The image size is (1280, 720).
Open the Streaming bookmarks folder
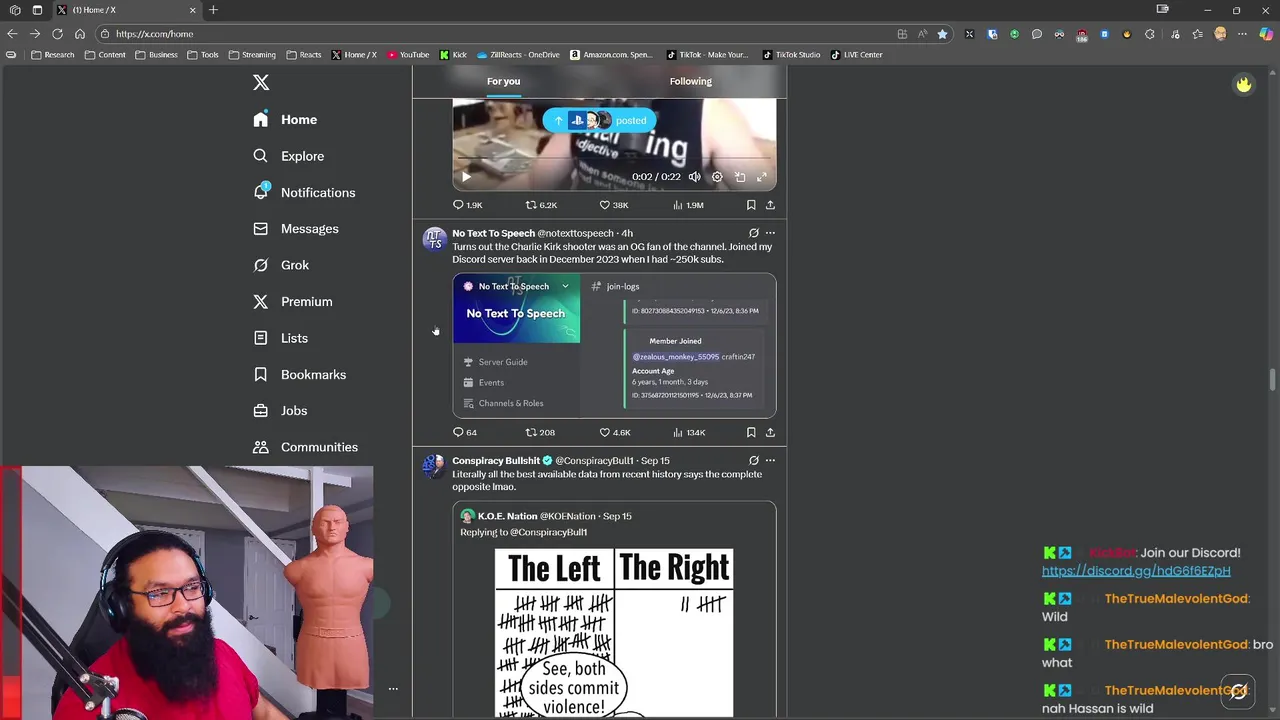(x=252, y=55)
